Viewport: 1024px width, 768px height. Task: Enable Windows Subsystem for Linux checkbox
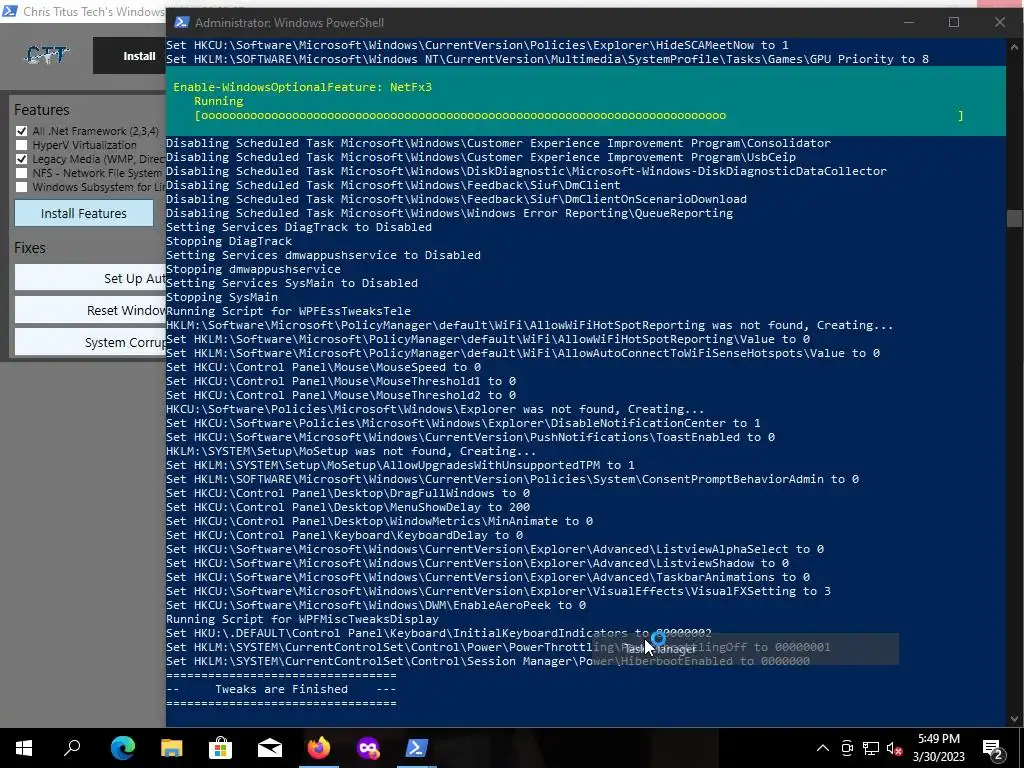click(22, 187)
